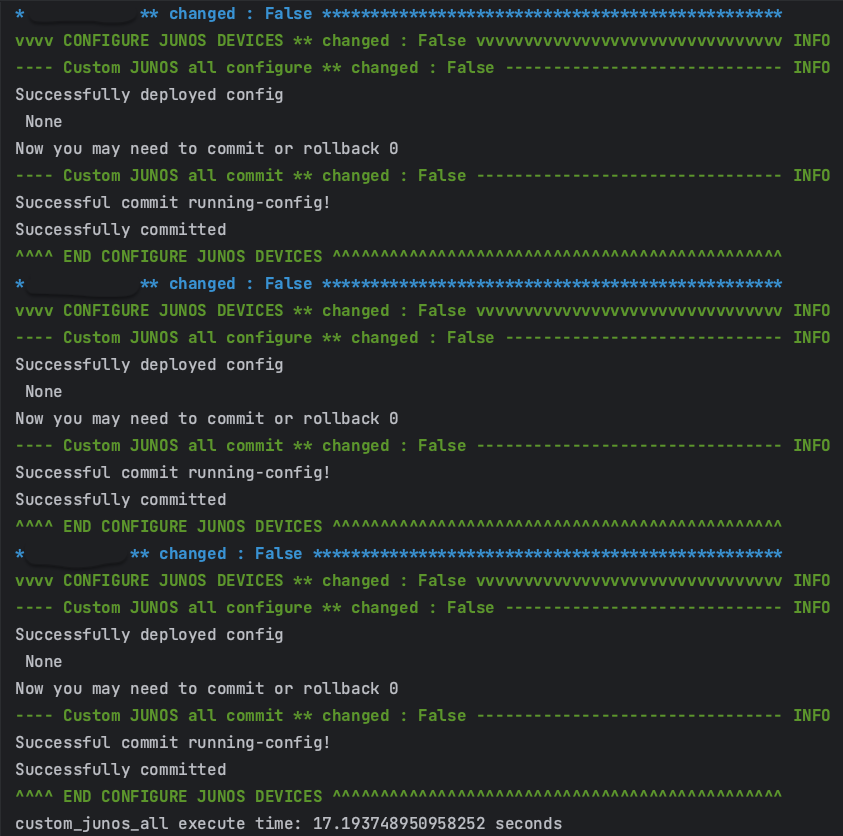
Task: Click third block's 'Successfully deployed config' line
Action: coord(149,635)
